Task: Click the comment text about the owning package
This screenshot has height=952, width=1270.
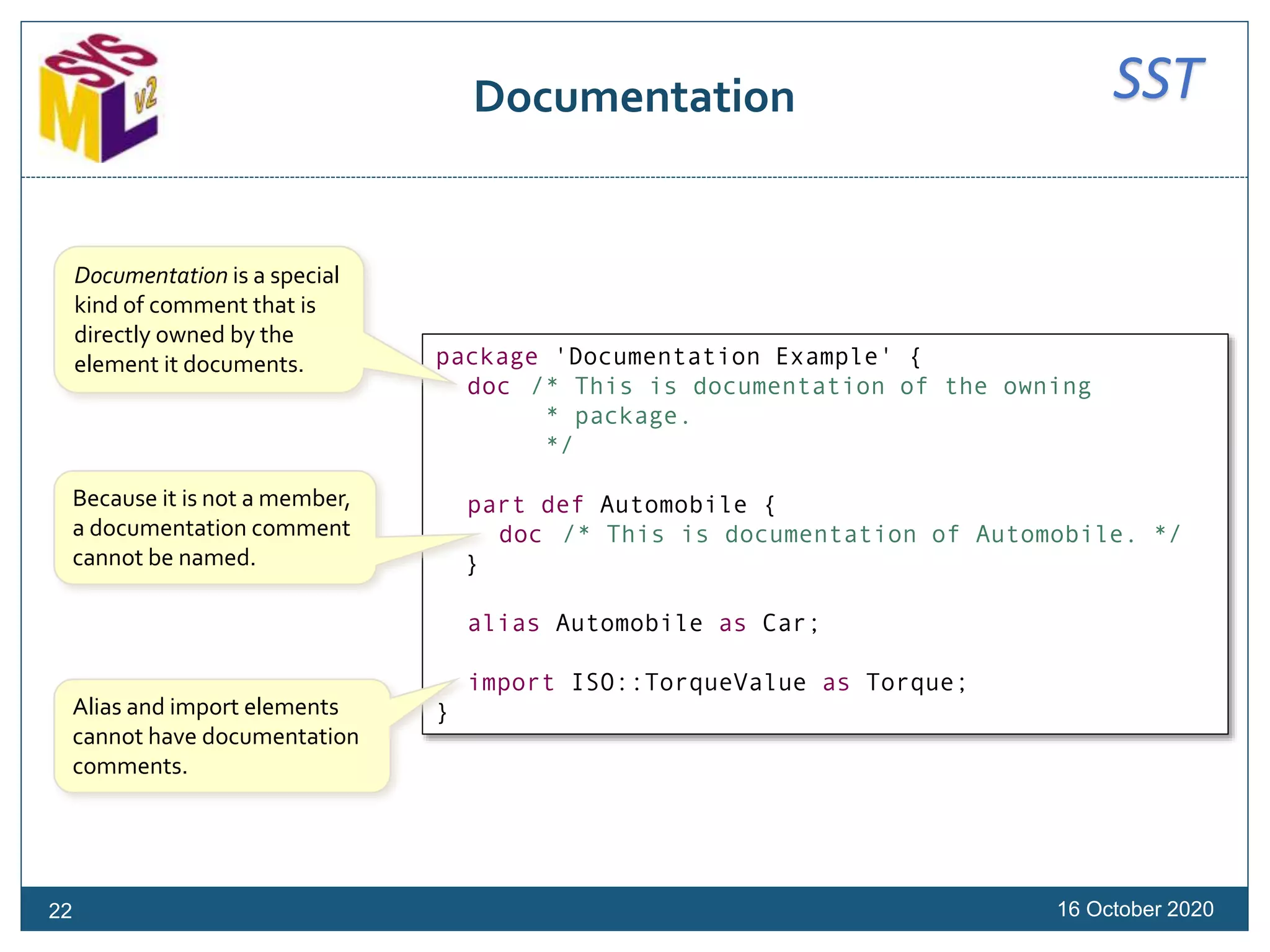Action: [x=831, y=387]
